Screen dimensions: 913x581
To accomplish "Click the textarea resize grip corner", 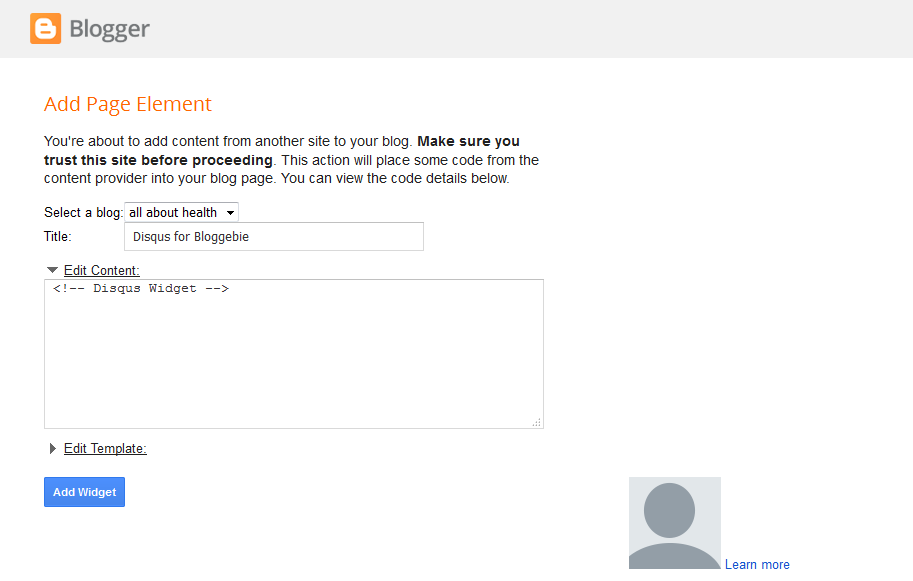I will pyautogui.click(x=537, y=422).
